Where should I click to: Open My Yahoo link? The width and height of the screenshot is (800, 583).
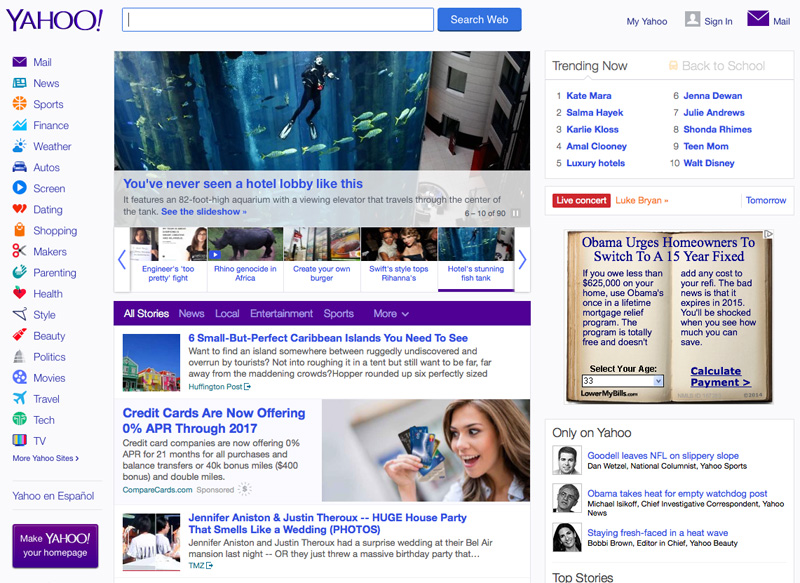tap(646, 21)
